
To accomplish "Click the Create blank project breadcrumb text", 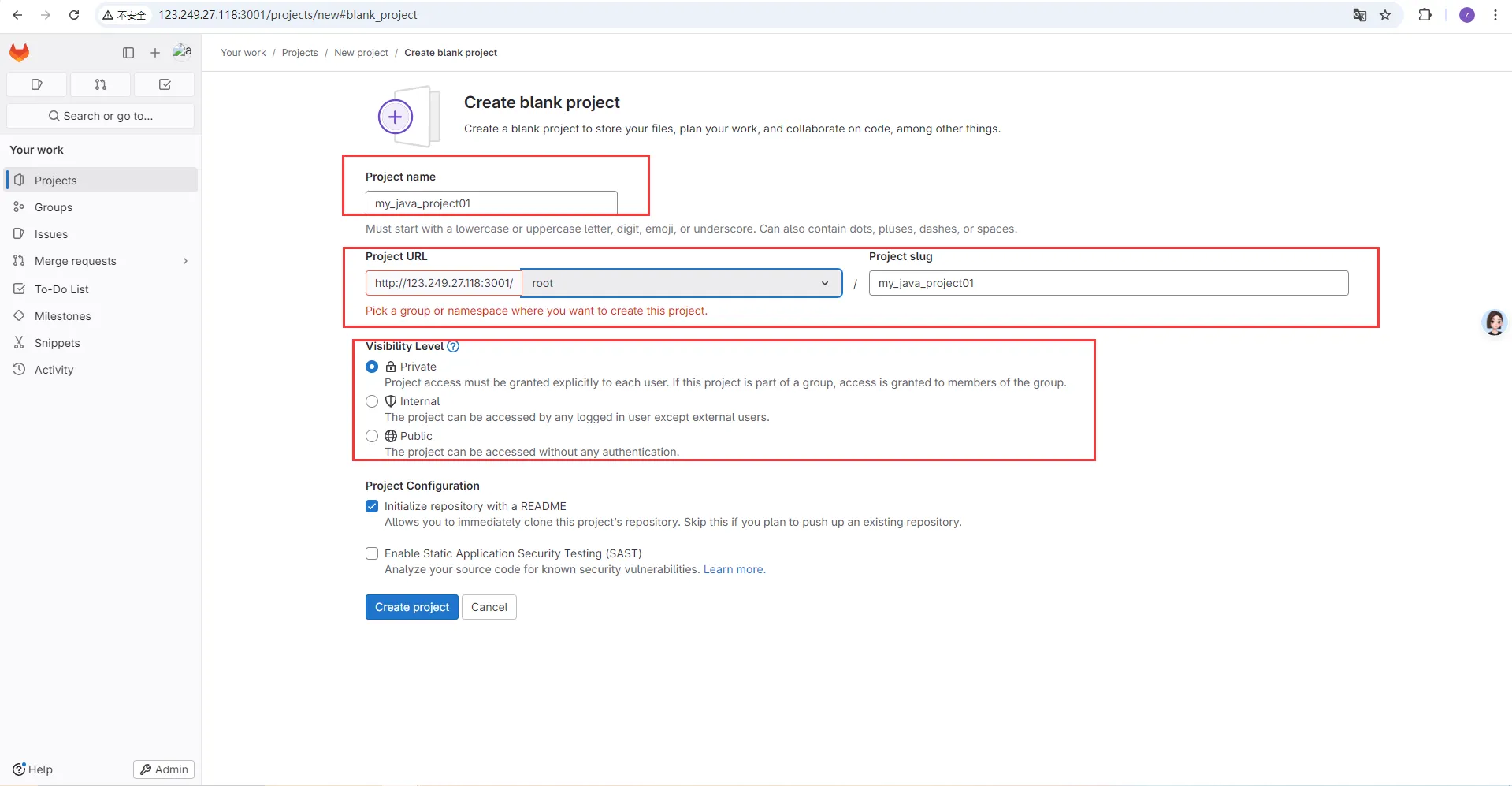I will click(451, 53).
